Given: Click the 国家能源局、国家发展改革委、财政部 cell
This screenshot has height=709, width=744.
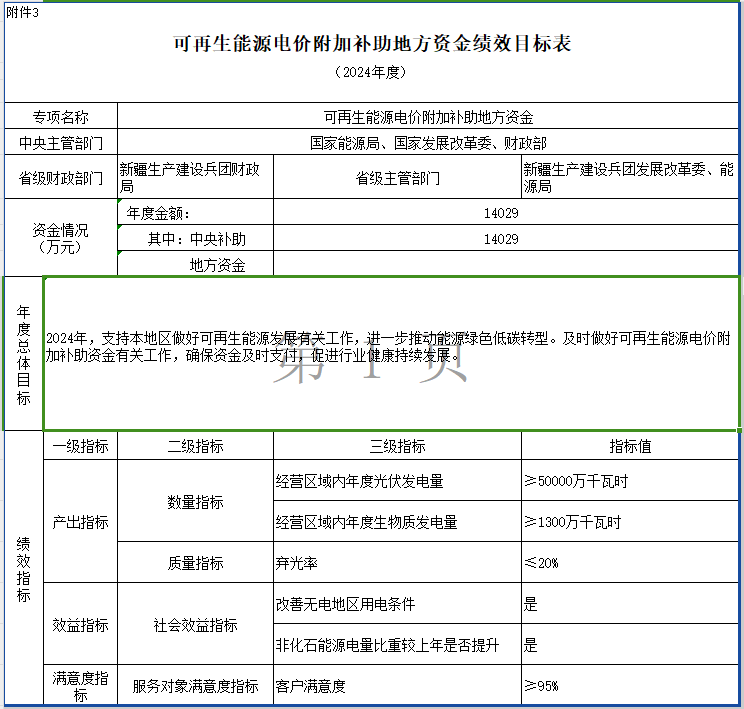Looking at the screenshot, I should 428,143.
